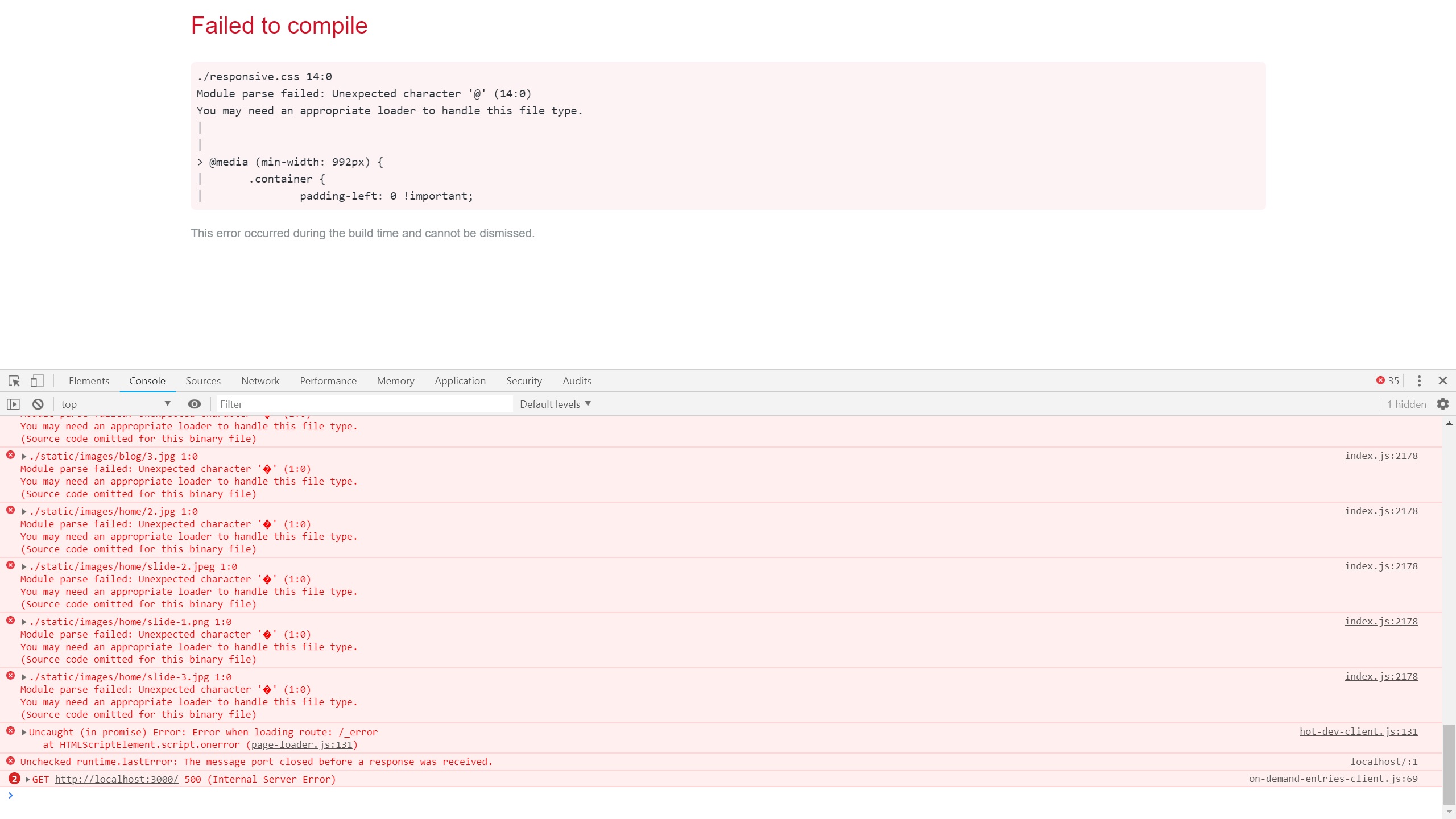Create a live expression with the eye icon
The image size is (1456, 819).
(194, 404)
